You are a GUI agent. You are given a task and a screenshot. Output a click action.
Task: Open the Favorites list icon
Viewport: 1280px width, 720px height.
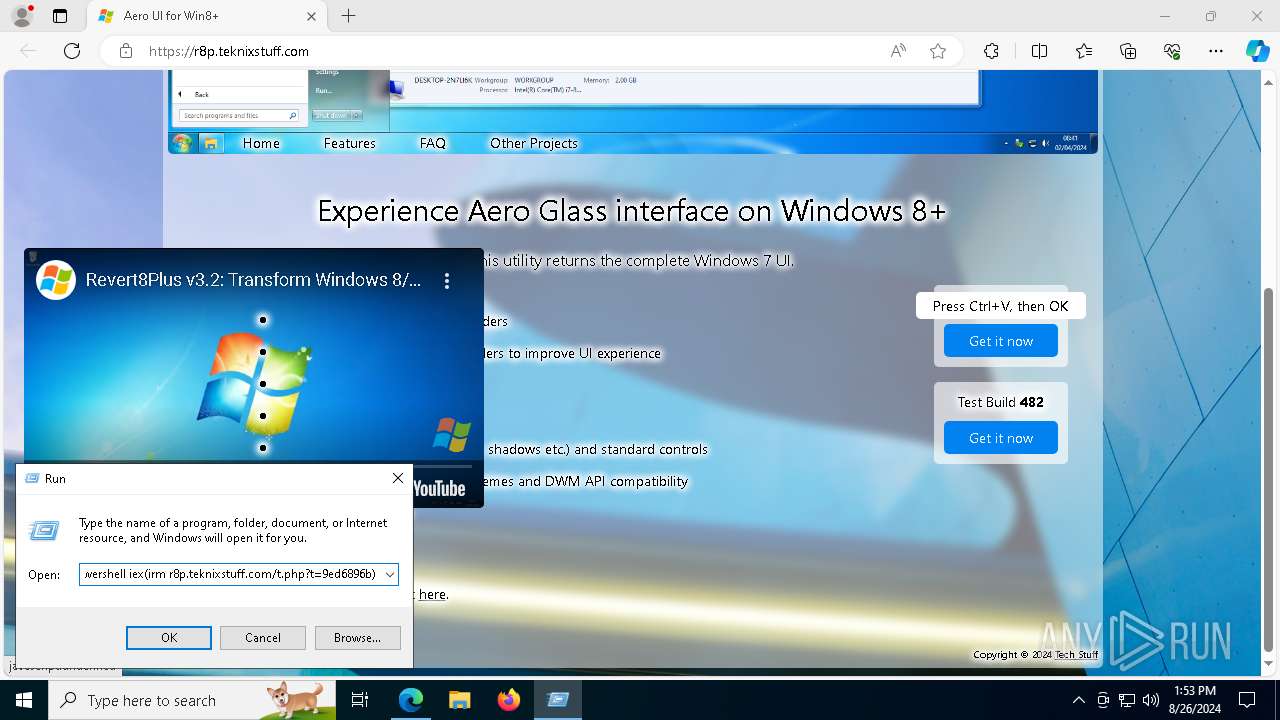[1084, 51]
